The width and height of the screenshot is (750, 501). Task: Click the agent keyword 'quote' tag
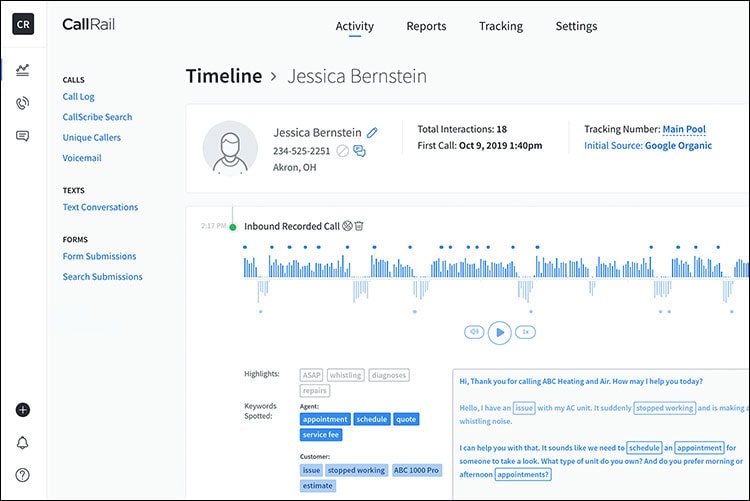(406, 419)
